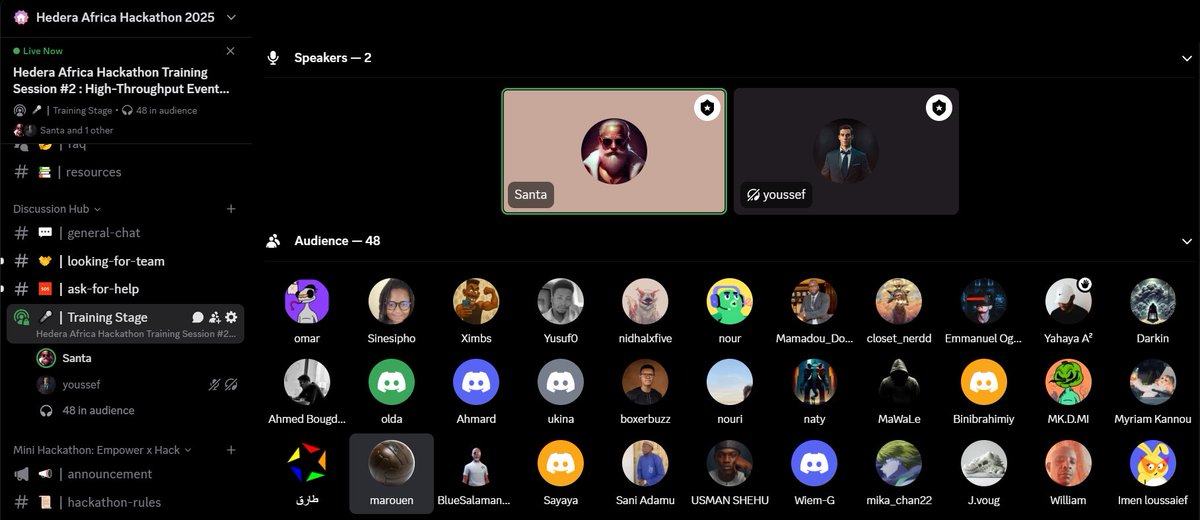Screen dimensions: 1200x520
Task: Click Yusuf0's avatar in audience
Action: tap(561, 301)
